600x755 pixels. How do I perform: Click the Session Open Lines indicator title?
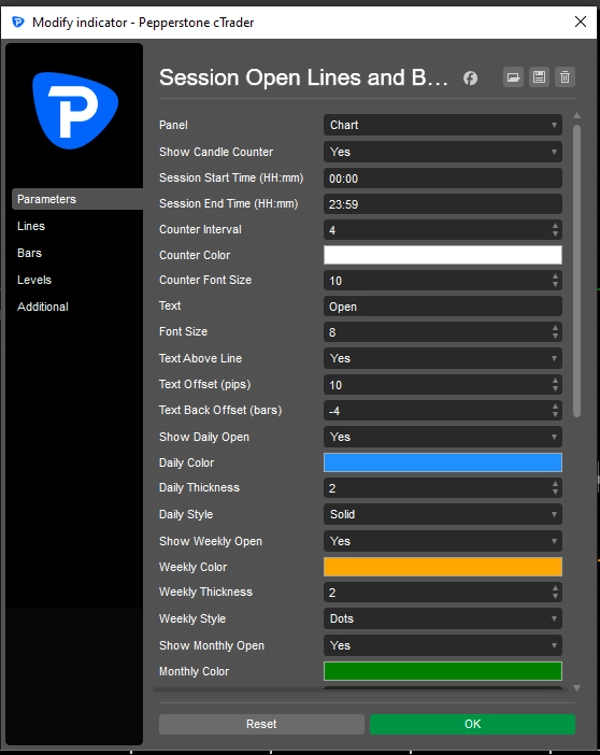[303, 78]
